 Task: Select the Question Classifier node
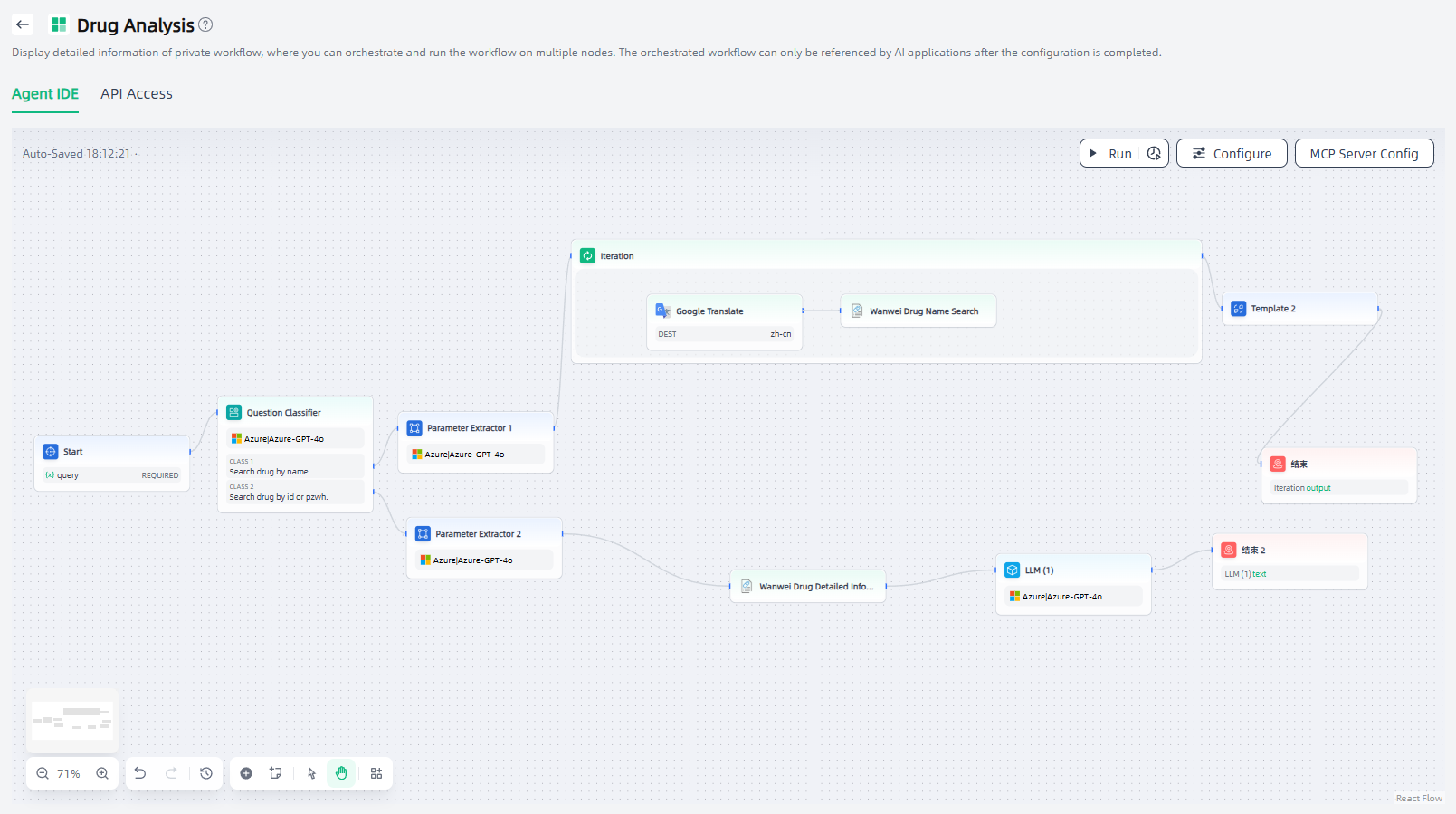click(284, 413)
